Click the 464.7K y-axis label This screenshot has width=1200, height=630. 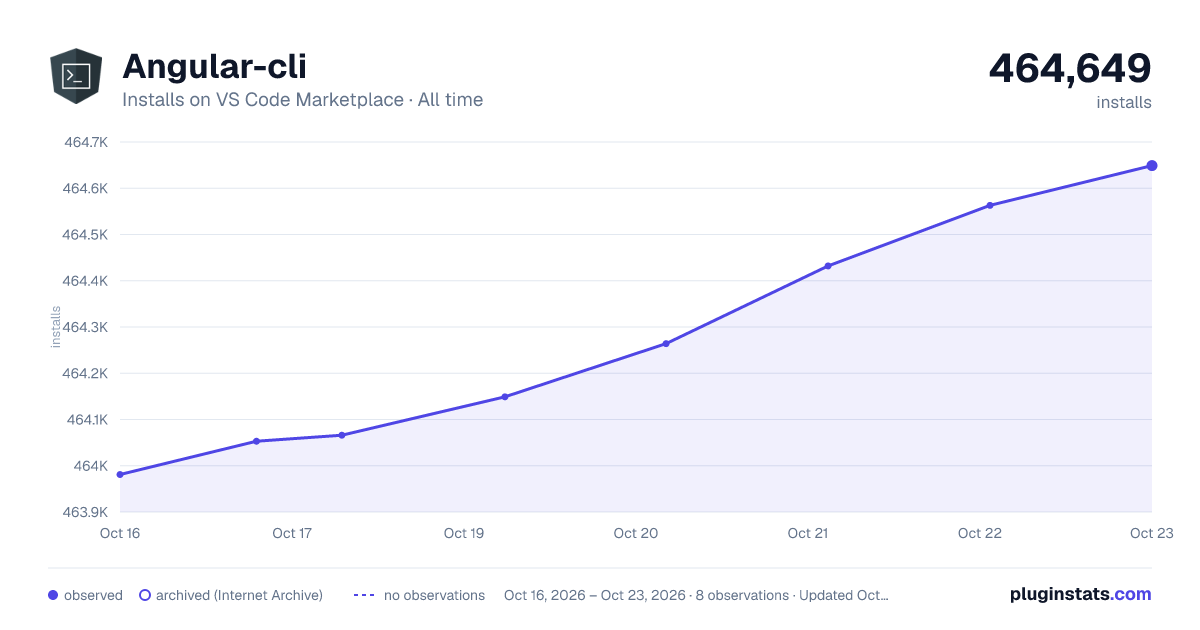pyautogui.click(x=86, y=142)
